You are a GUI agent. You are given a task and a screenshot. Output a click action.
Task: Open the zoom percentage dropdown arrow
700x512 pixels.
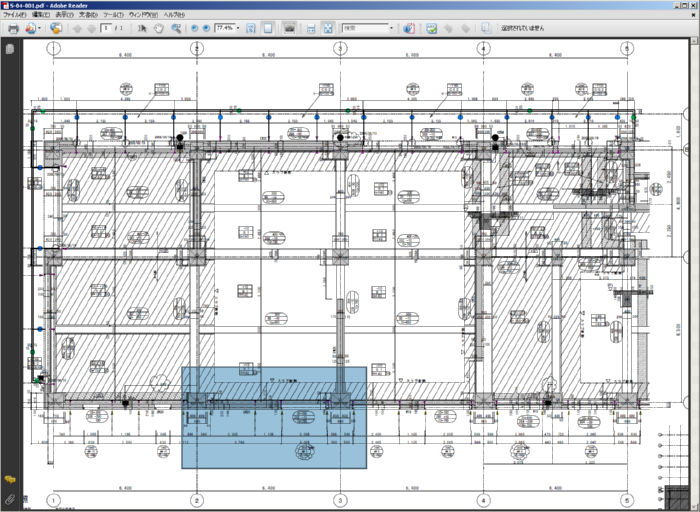click(239, 28)
